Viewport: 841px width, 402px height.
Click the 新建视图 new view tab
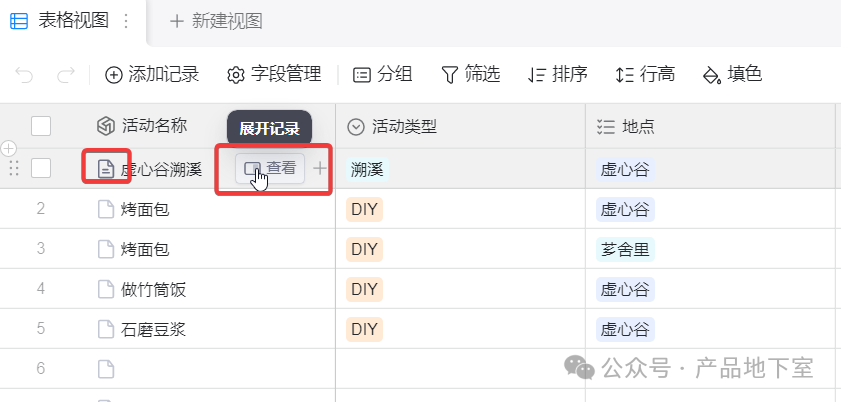point(215,21)
